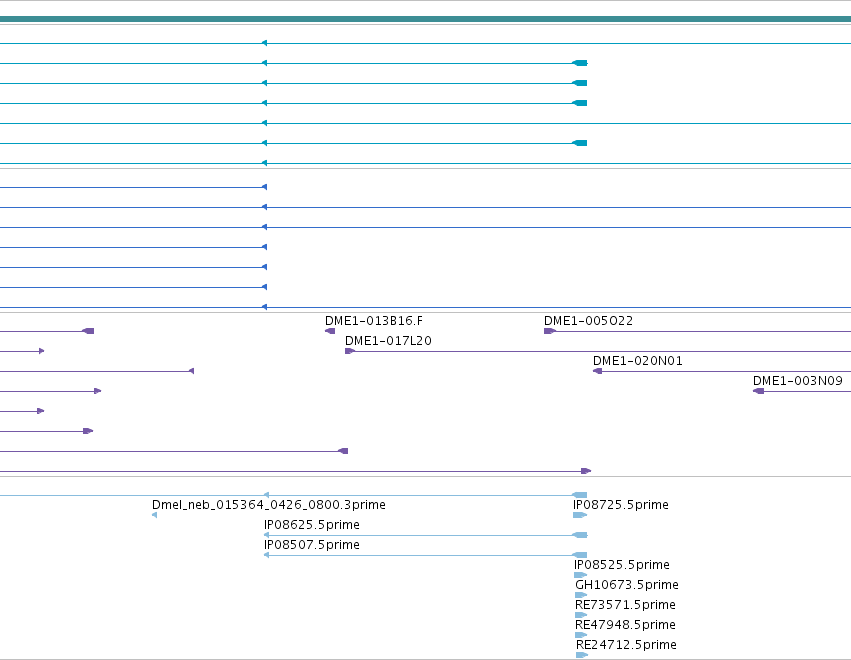This screenshot has width=851, height=660.
Task: Click the IP08525.5prime label
Action: coord(622,565)
